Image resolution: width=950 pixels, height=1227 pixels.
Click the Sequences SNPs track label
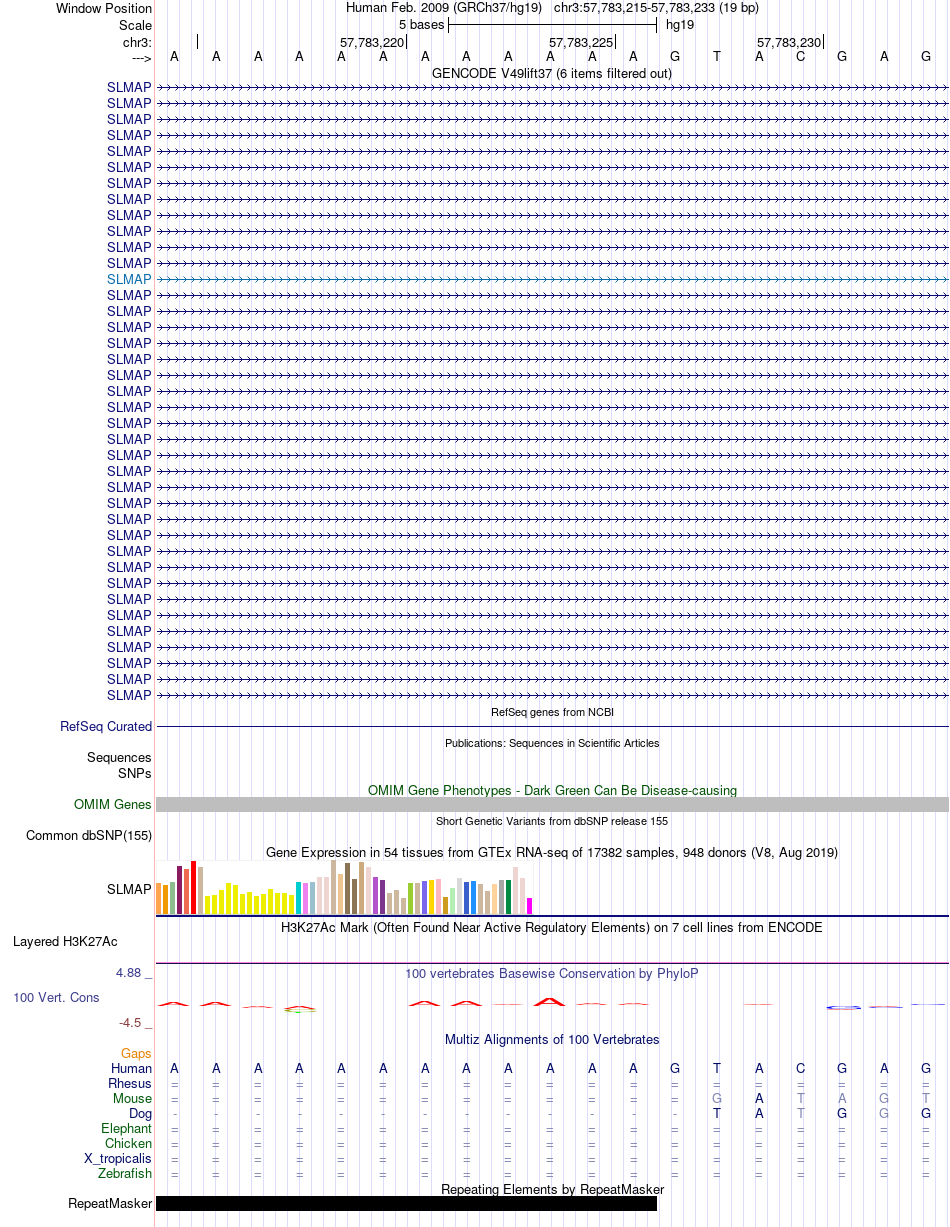119,766
